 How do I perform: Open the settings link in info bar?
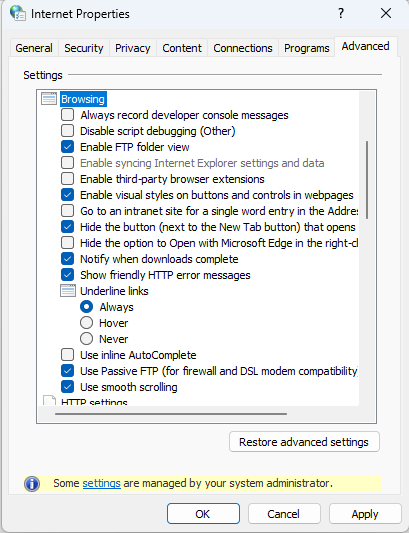point(101,483)
